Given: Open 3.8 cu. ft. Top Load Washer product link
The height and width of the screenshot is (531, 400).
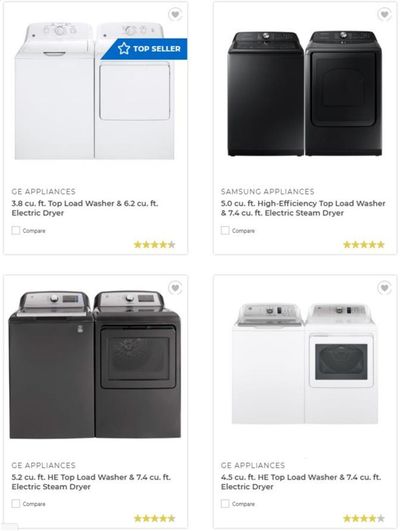Looking at the screenshot, I should (x=85, y=208).
